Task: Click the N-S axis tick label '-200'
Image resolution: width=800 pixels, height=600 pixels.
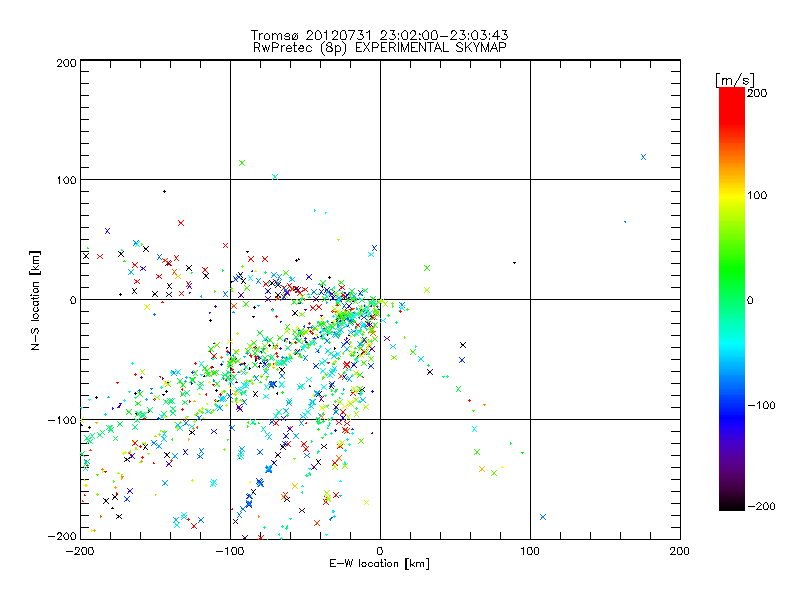Action: point(62,536)
